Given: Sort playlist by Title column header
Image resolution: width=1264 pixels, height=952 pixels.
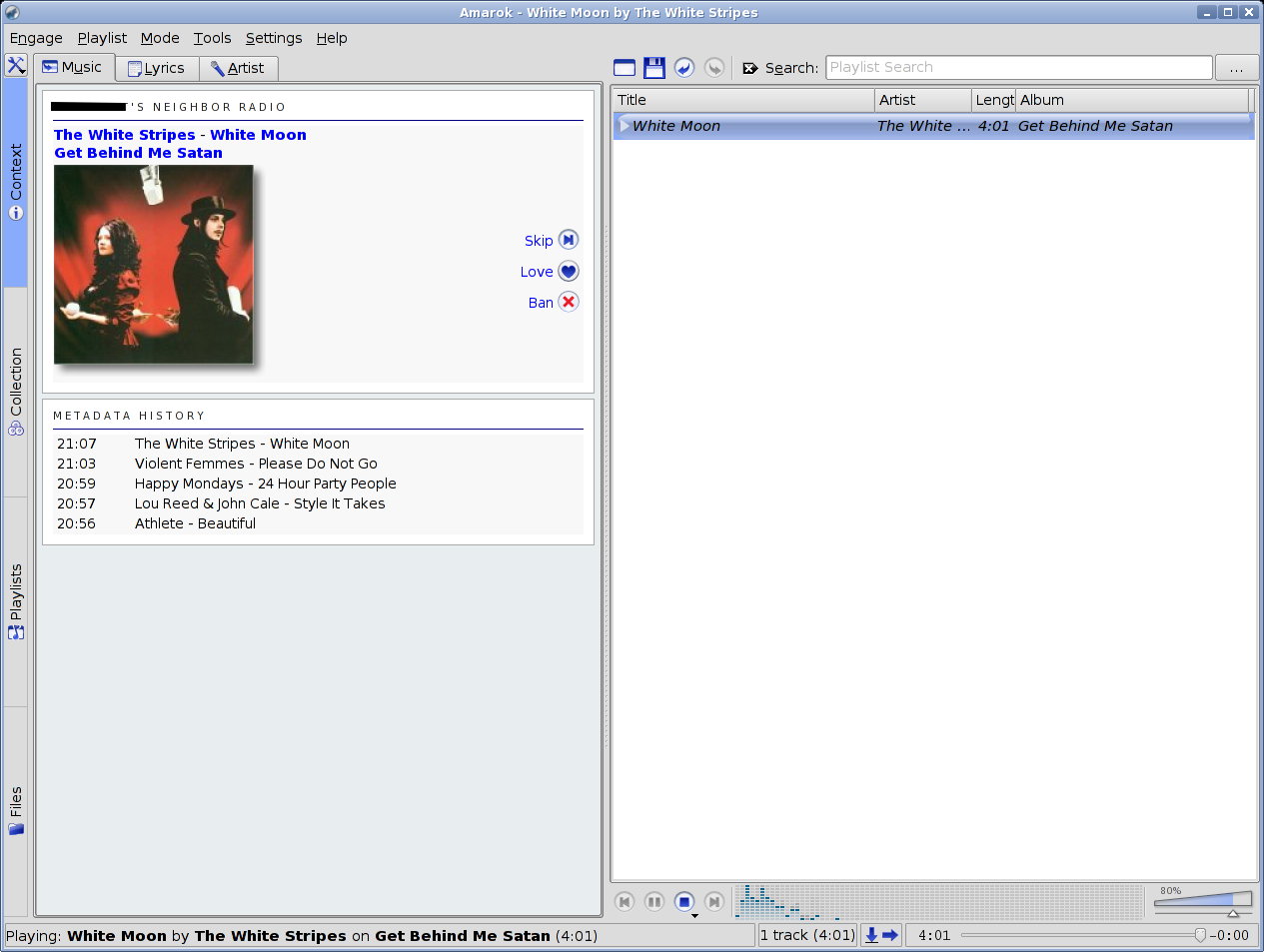Looking at the screenshot, I should point(743,100).
